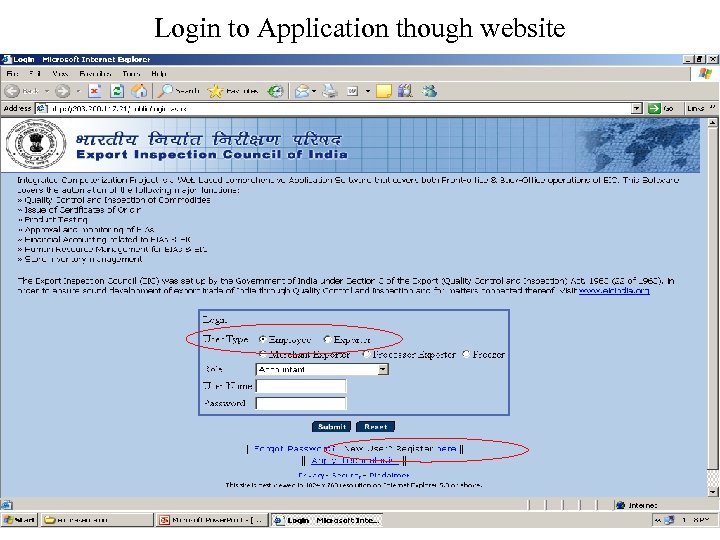Open the Edit button dropdown arrow
This screenshot has height=540, width=720.
point(368,91)
